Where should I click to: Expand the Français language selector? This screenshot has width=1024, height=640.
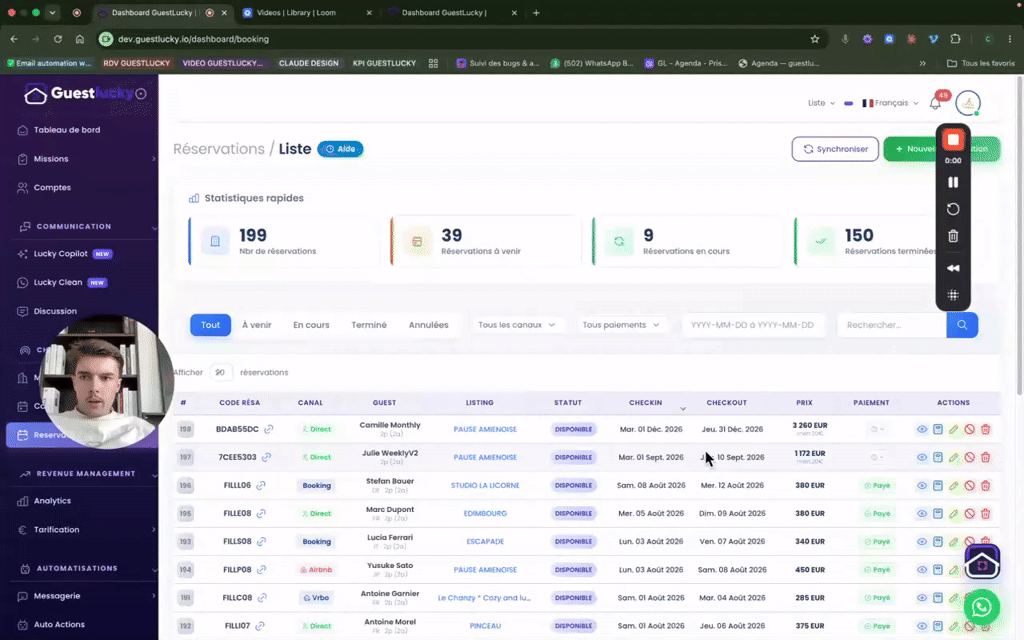[890, 103]
